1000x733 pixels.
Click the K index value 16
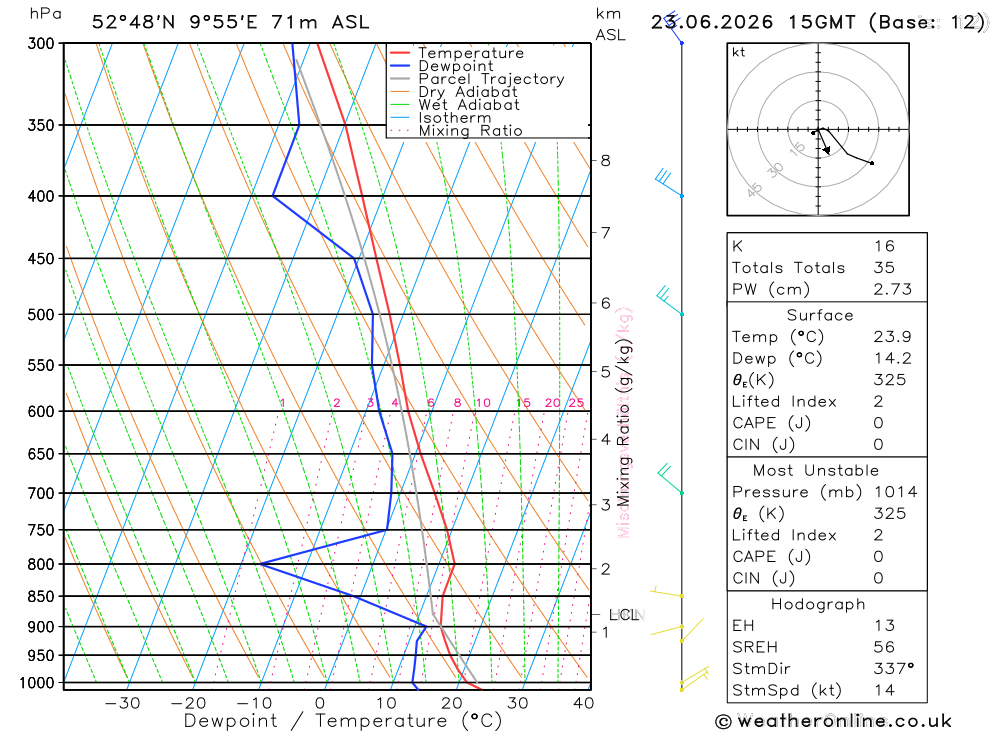tap(885, 246)
